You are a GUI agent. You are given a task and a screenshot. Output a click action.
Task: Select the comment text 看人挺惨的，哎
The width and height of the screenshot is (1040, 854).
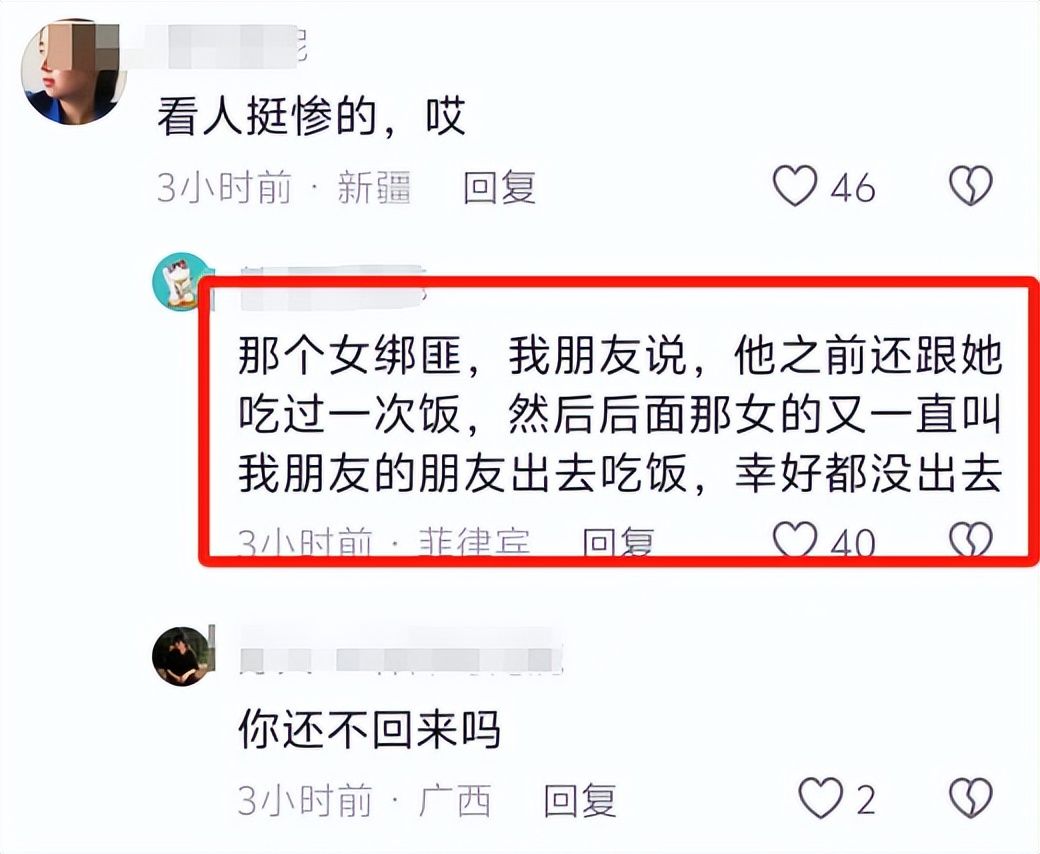pyautogui.click(x=312, y=117)
